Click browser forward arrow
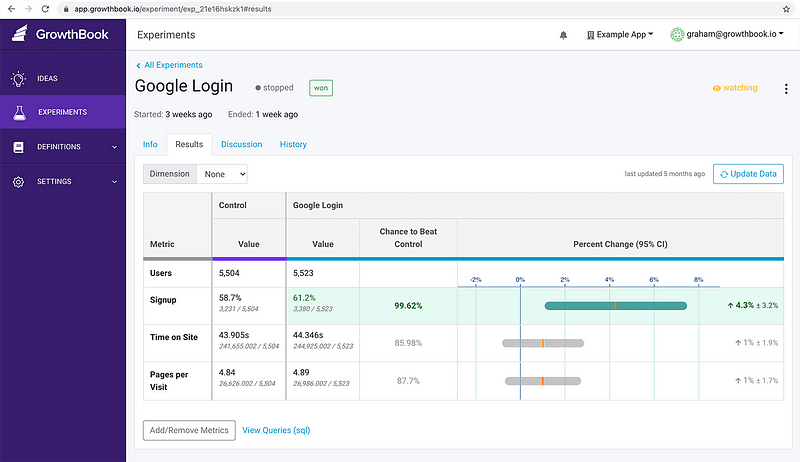Image resolution: width=800 pixels, height=462 pixels. (28, 9)
